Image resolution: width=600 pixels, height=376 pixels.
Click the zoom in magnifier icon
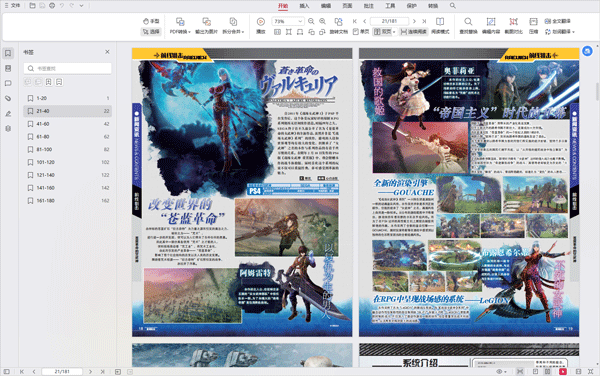tap(323, 21)
